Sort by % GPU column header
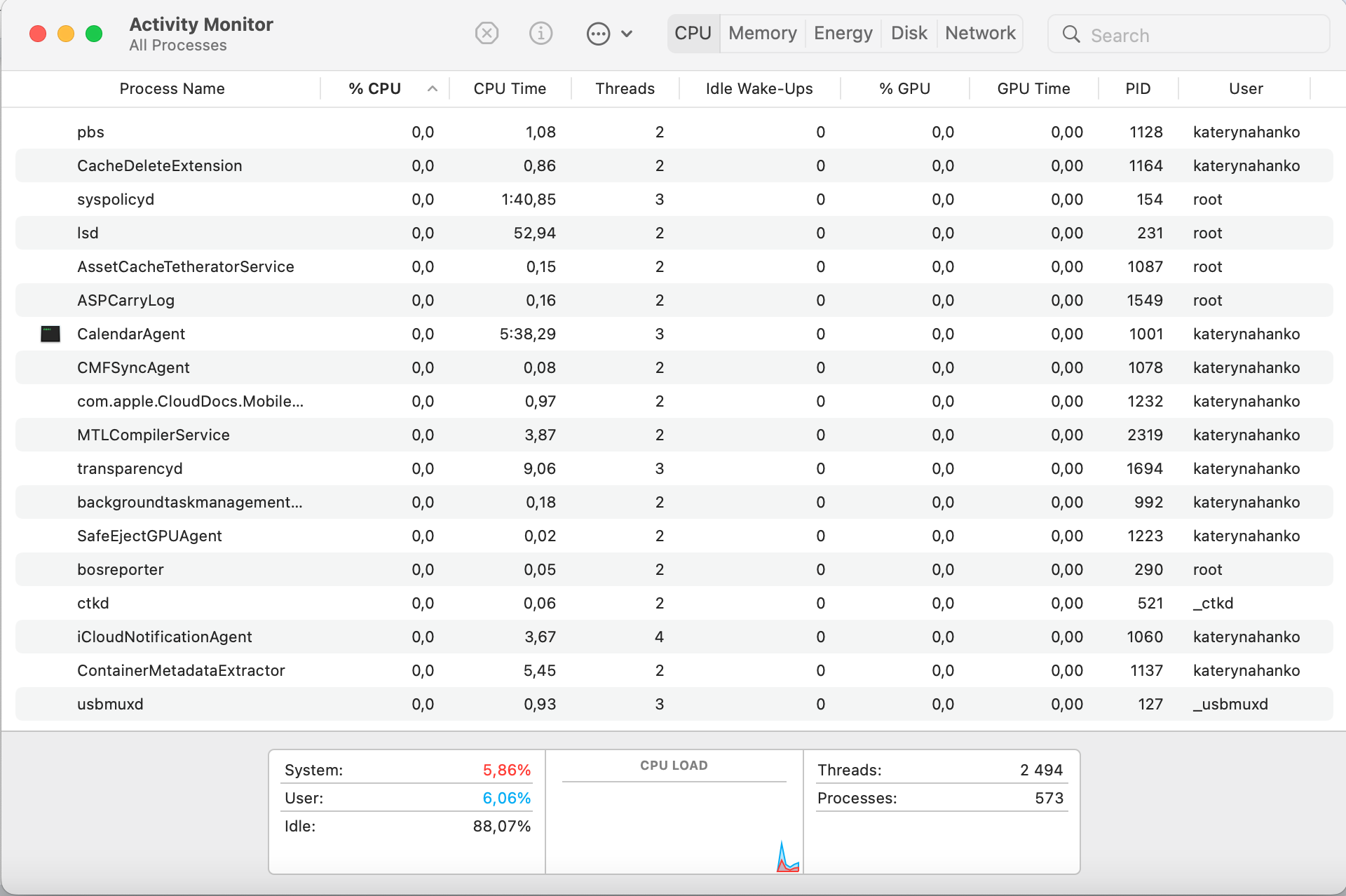Image resolution: width=1346 pixels, height=896 pixels. point(904,88)
